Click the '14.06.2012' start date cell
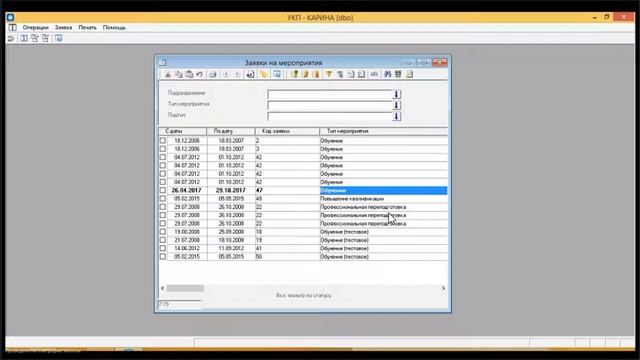This screenshot has width=640, height=360. pyautogui.click(x=187, y=248)
